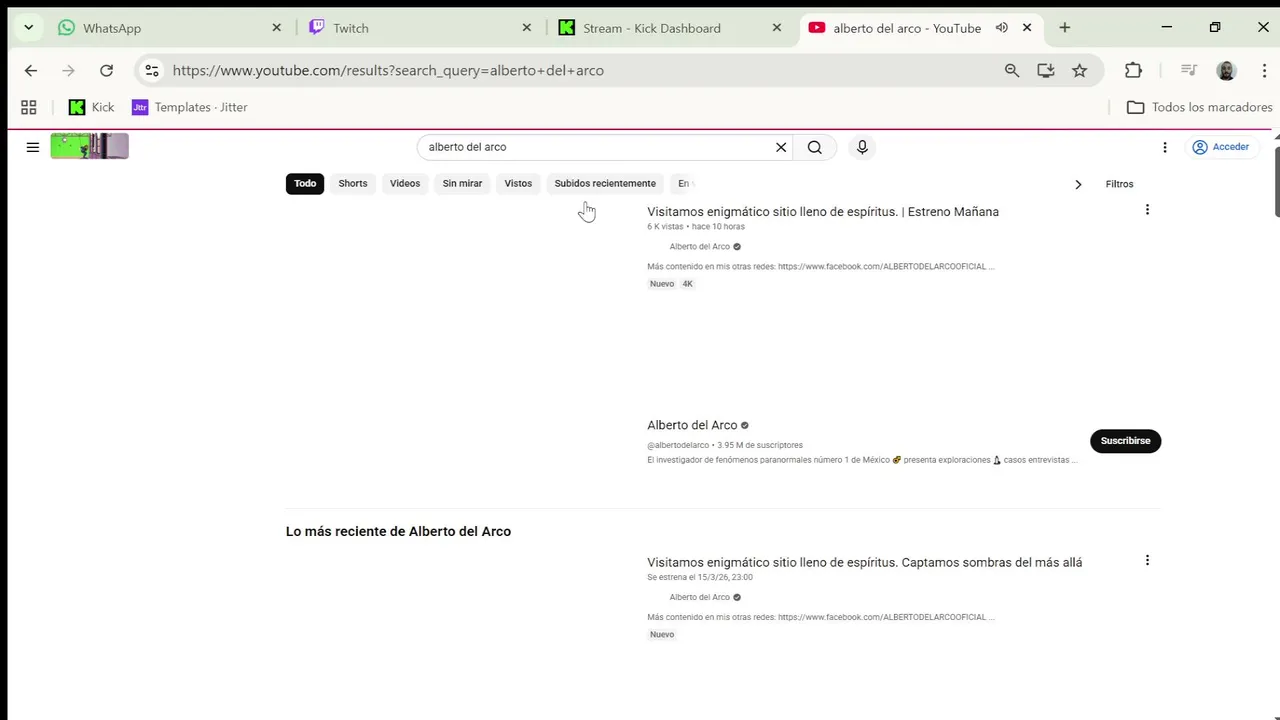This screenshot has height=720, width=1280.
Task: Select the Shorts filter chip
Action: [353, 183]
